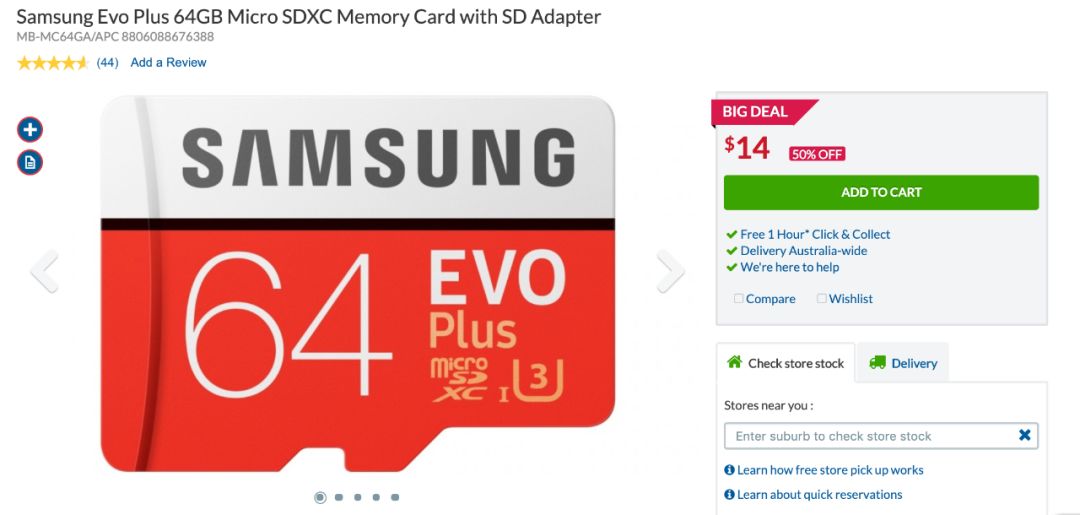Click info icon beside quick reservations
Screen dimensions: 1080x515
point(729,494)
